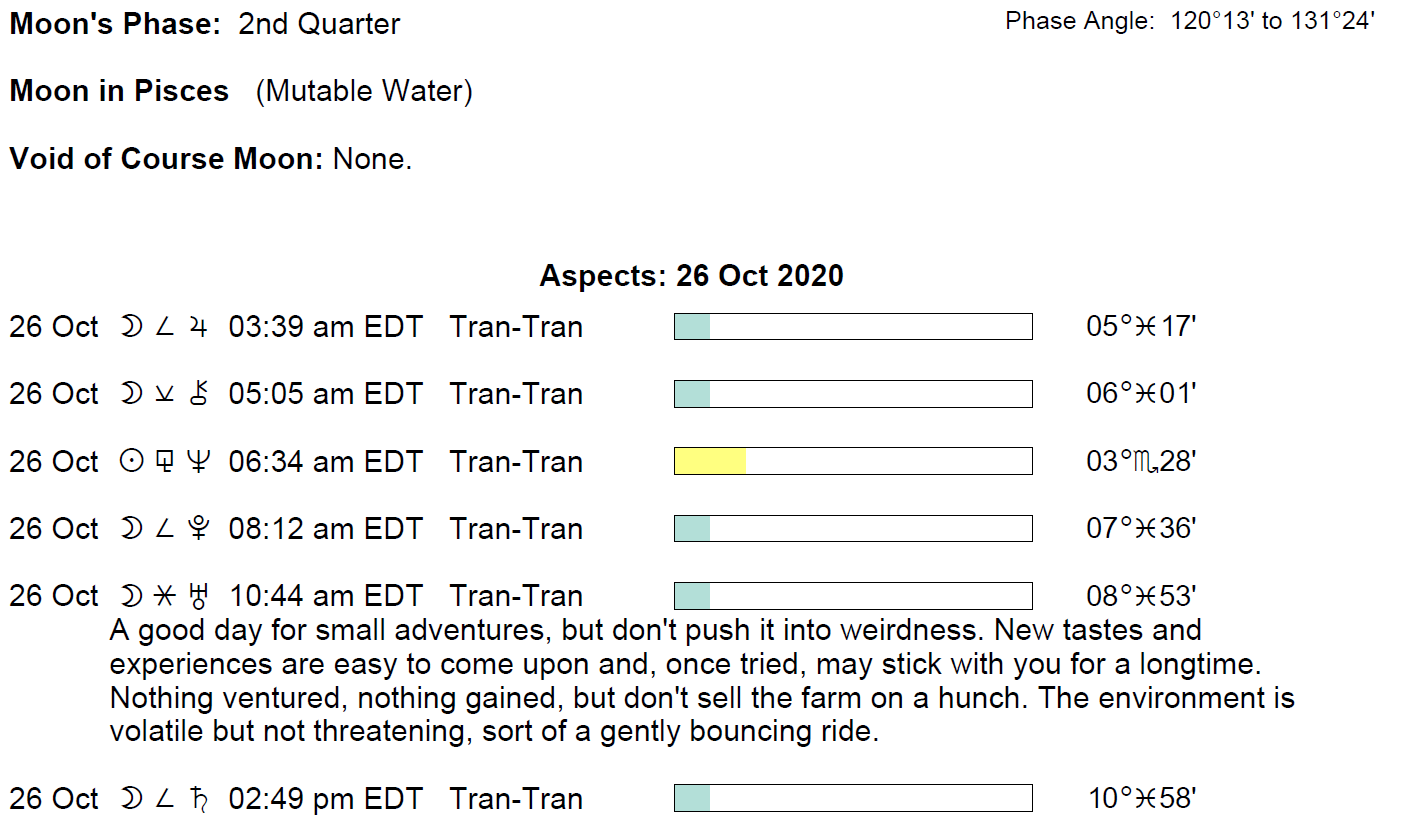This screenshot has width=1420, height=826.
Task: Click the "Aspects: 26 Oct 2020" heading
Action: [691, 275]
